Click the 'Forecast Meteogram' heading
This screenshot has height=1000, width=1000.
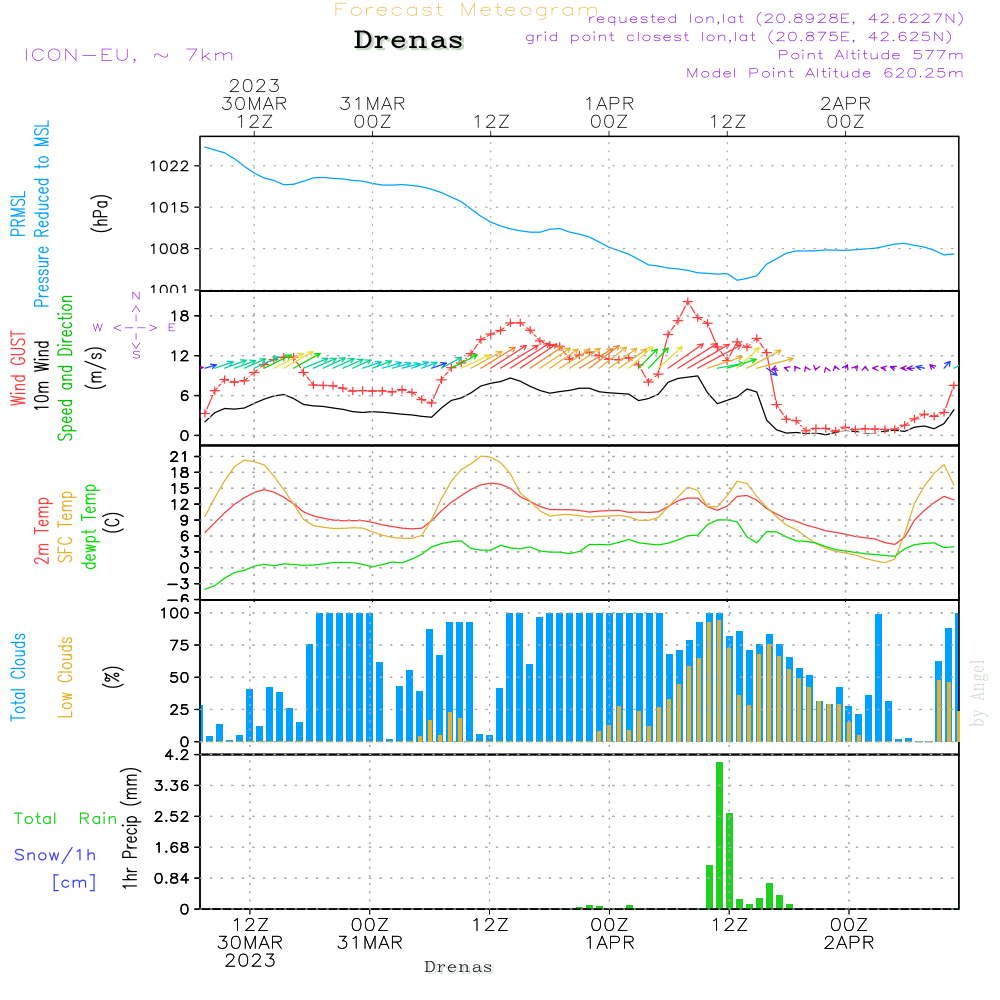coord(466,10)
